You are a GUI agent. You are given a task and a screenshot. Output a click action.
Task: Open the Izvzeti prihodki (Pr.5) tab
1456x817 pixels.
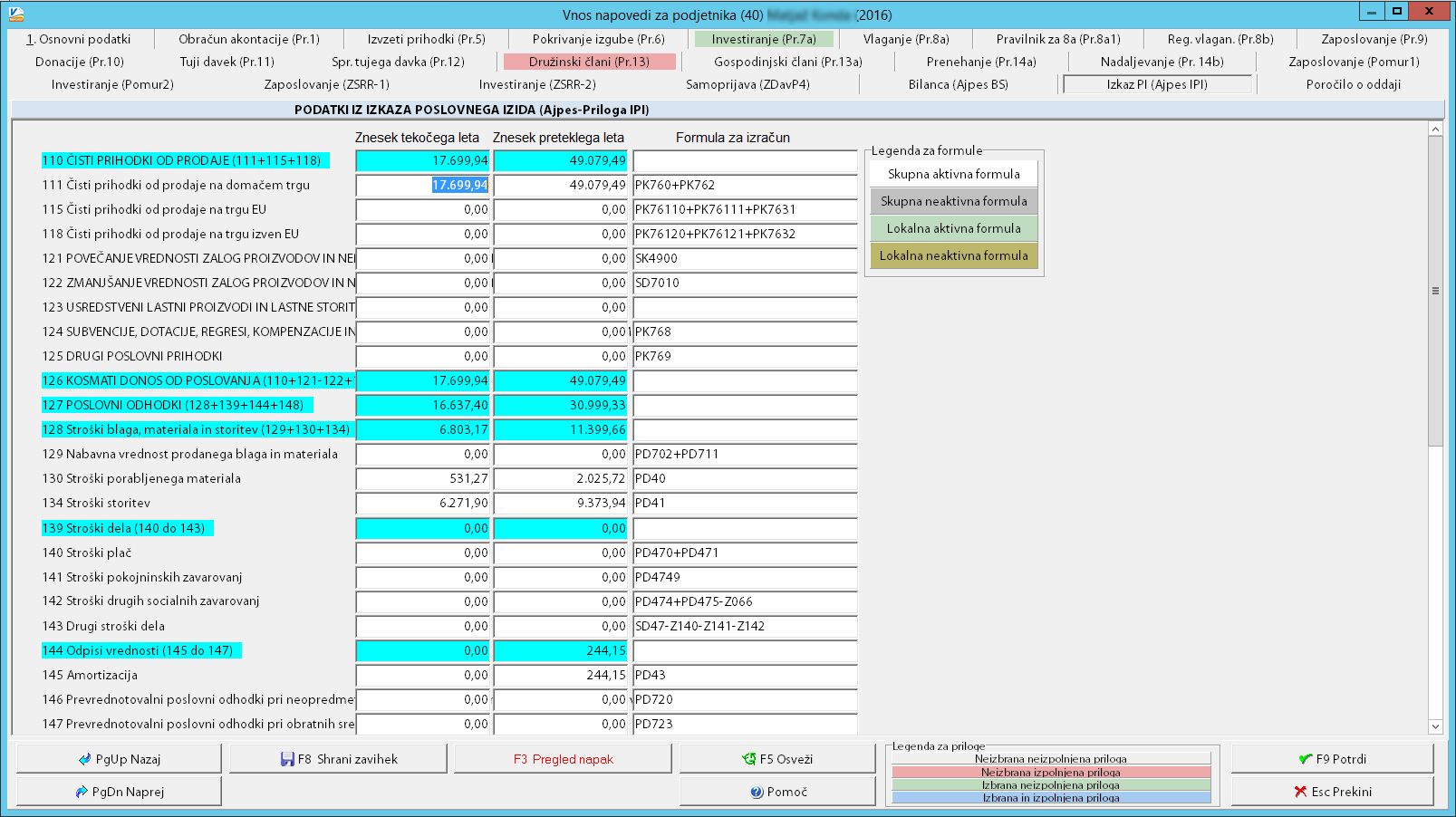pyautogui.click(x=427, y=39)
